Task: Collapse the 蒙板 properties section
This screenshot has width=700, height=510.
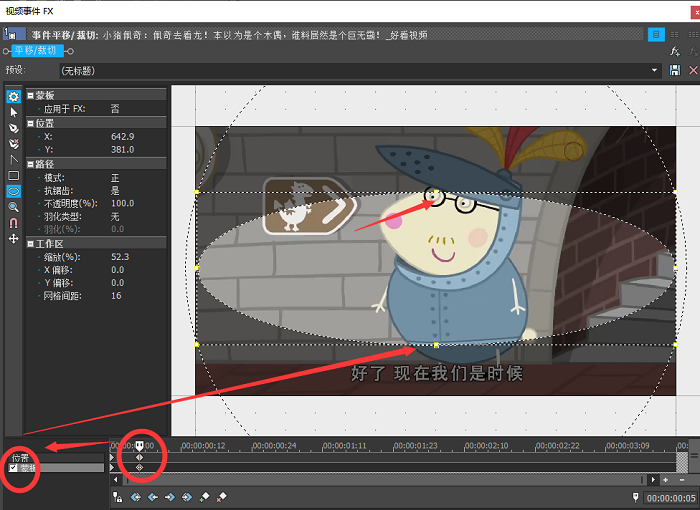Action: pos(30,95)
